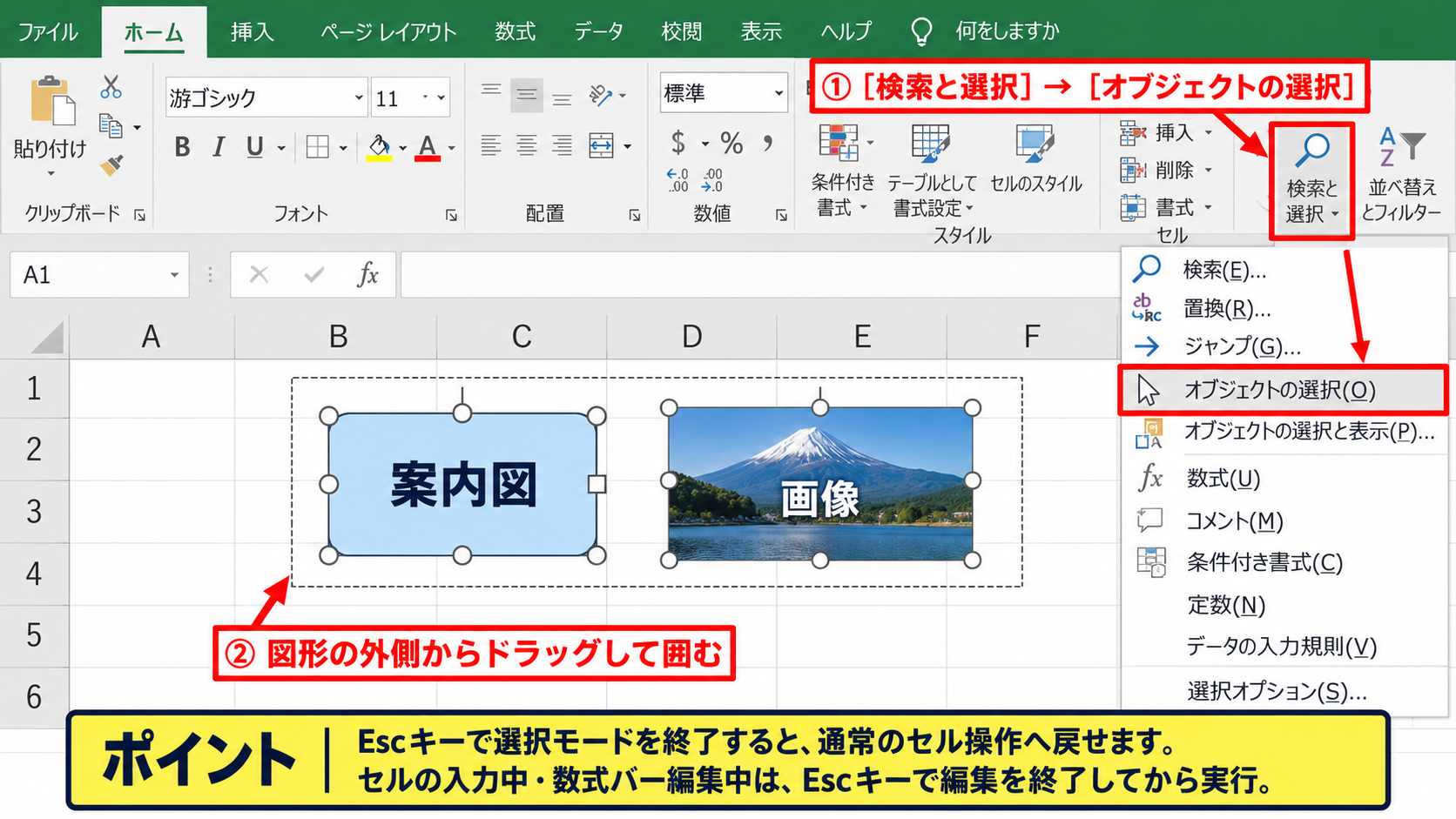The image size is (1456, 819).
Task: Apply percent style format
Action: click(x=732, y=143)
